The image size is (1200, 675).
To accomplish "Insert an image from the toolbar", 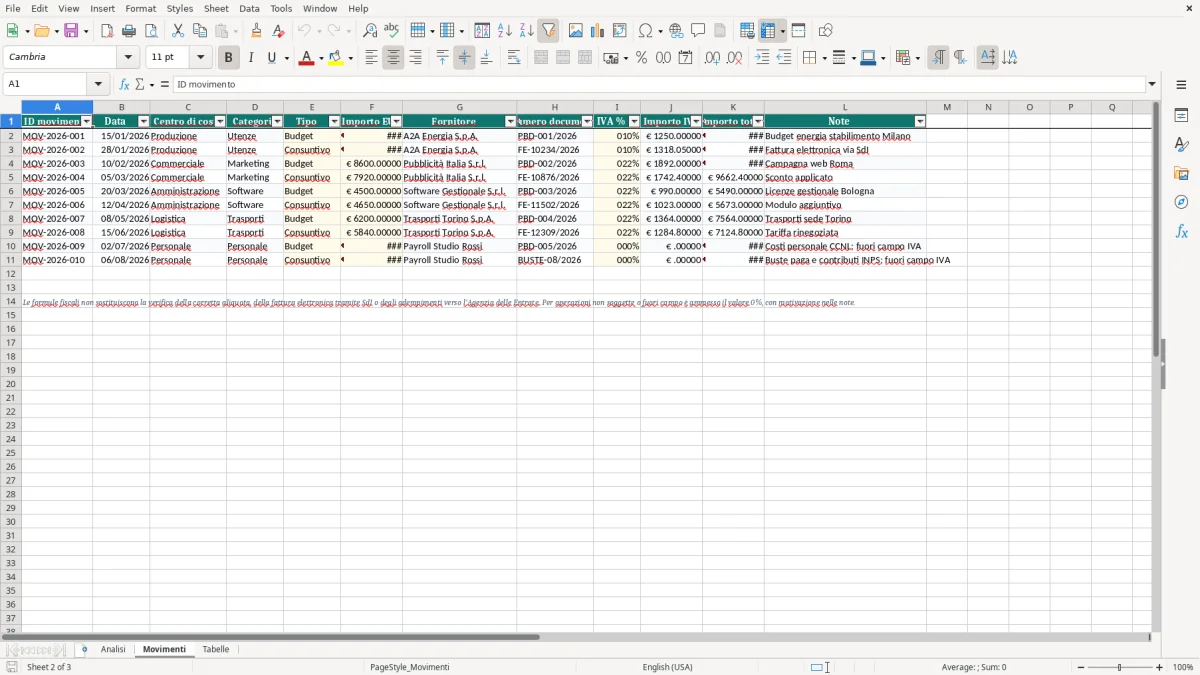I will pyautogui.click(x=576, y=31).
